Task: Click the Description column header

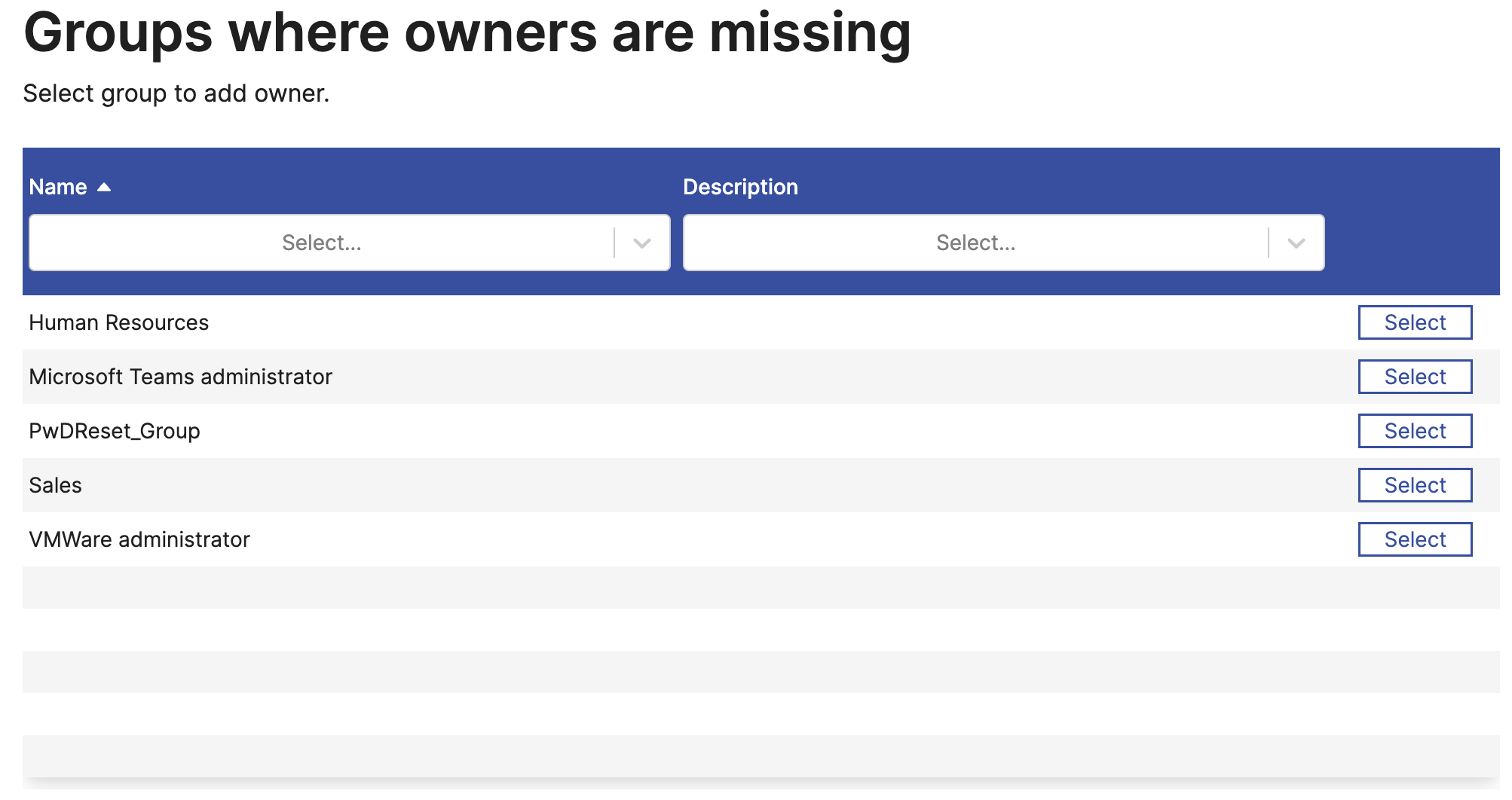Action: pyautogui.click(x=740, y=187)
